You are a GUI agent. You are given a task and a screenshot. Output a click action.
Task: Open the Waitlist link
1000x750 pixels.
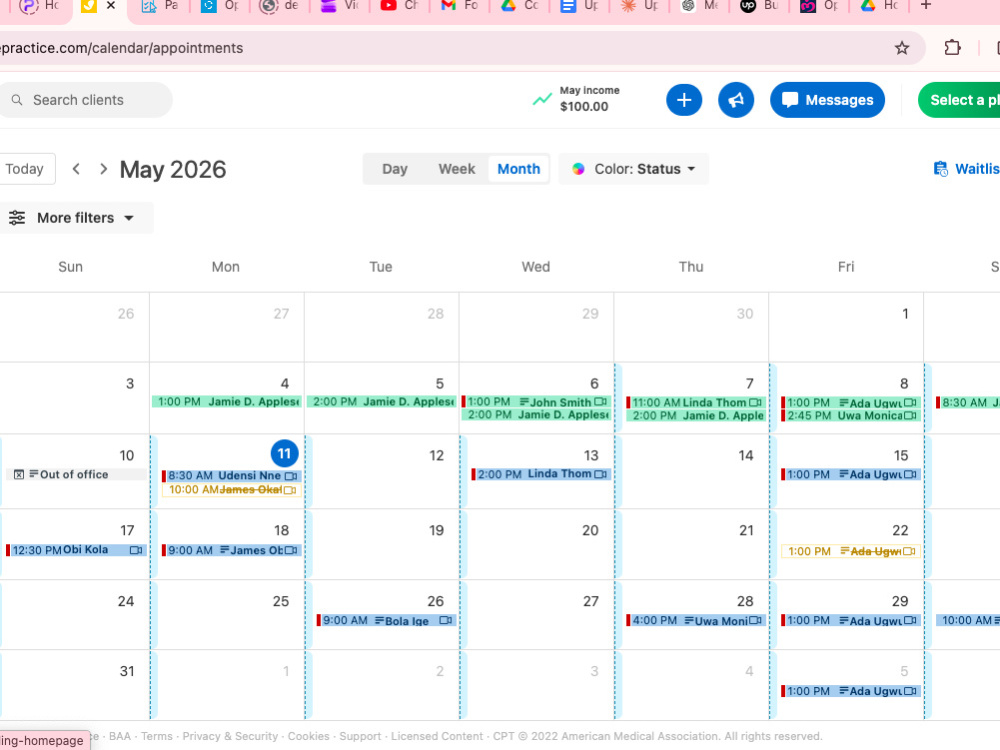(966, 169)
